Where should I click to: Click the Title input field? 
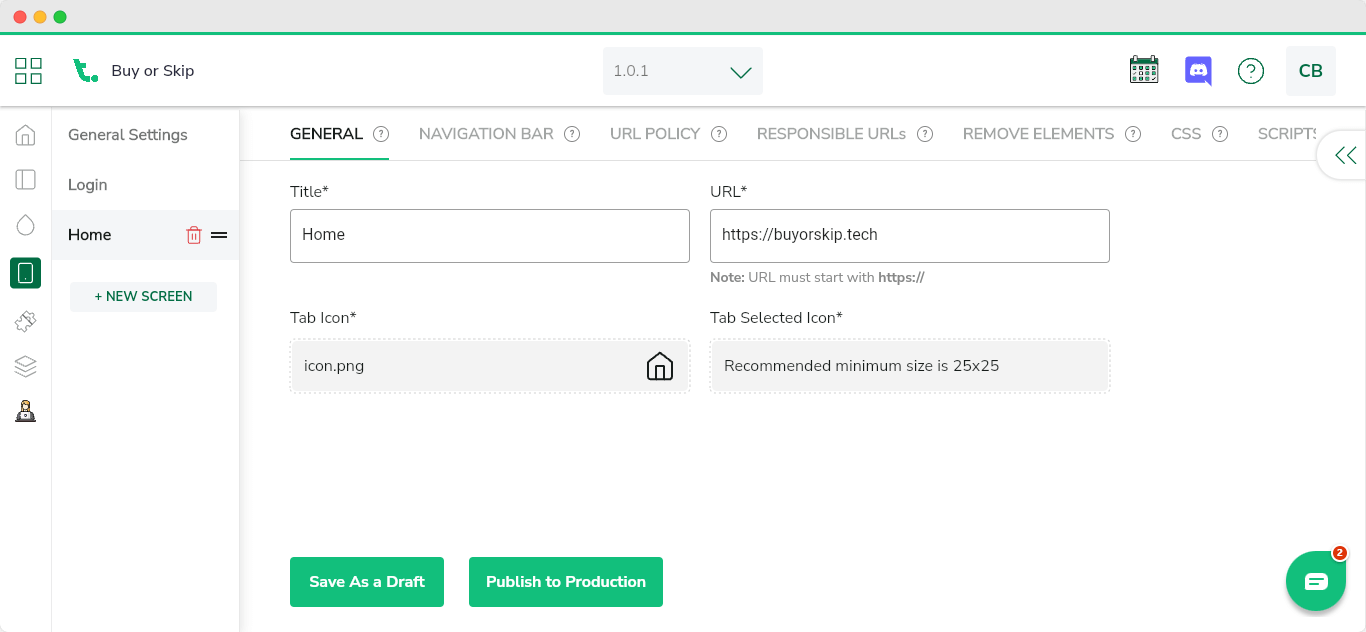(490, 236)
